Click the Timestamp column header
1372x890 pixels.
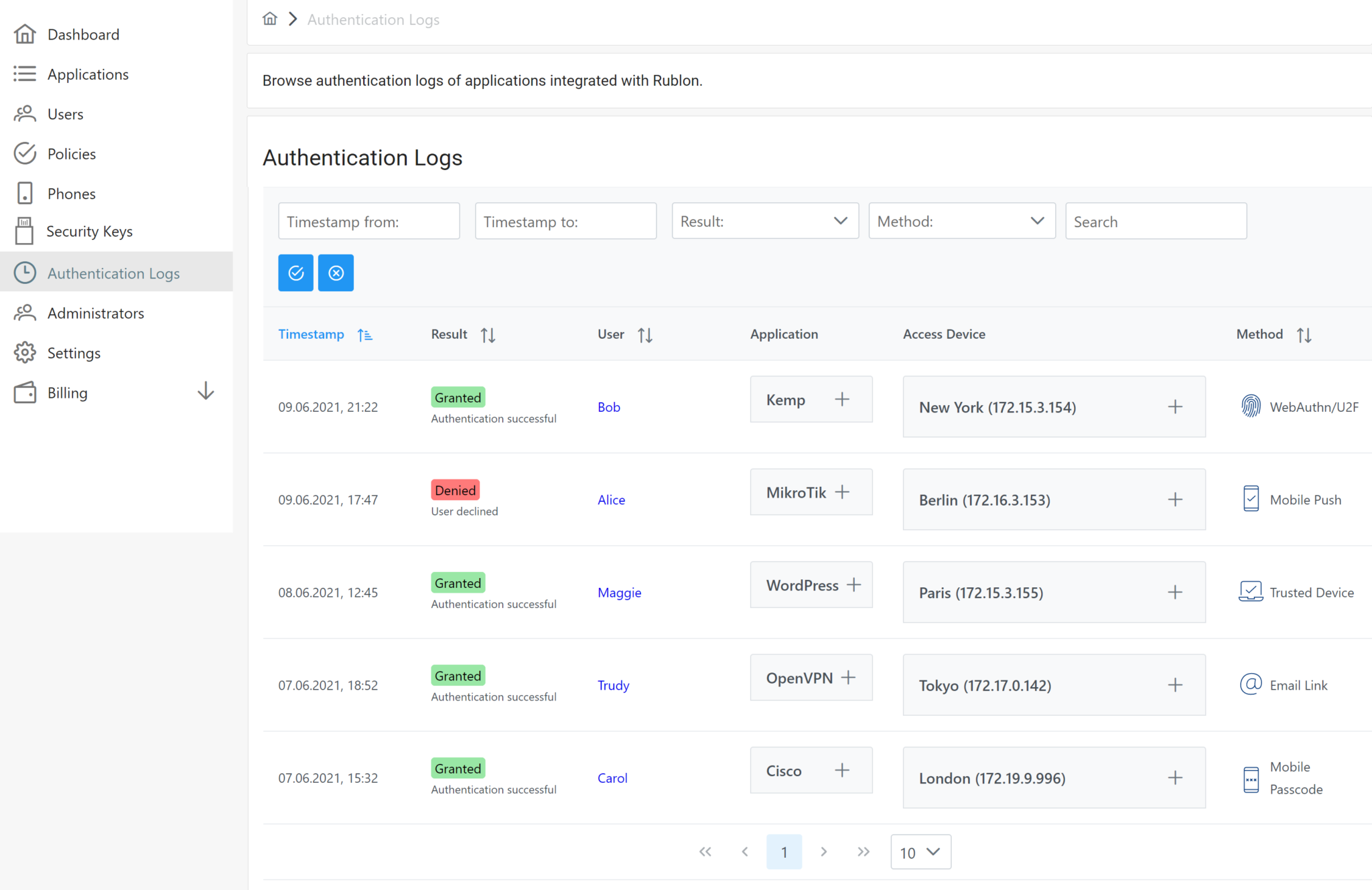[311, 334]
